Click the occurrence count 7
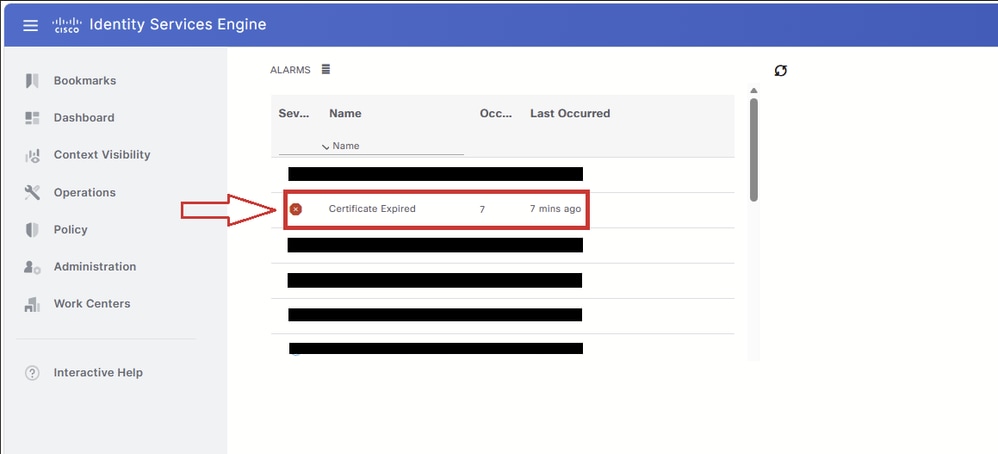 [482, 209]
